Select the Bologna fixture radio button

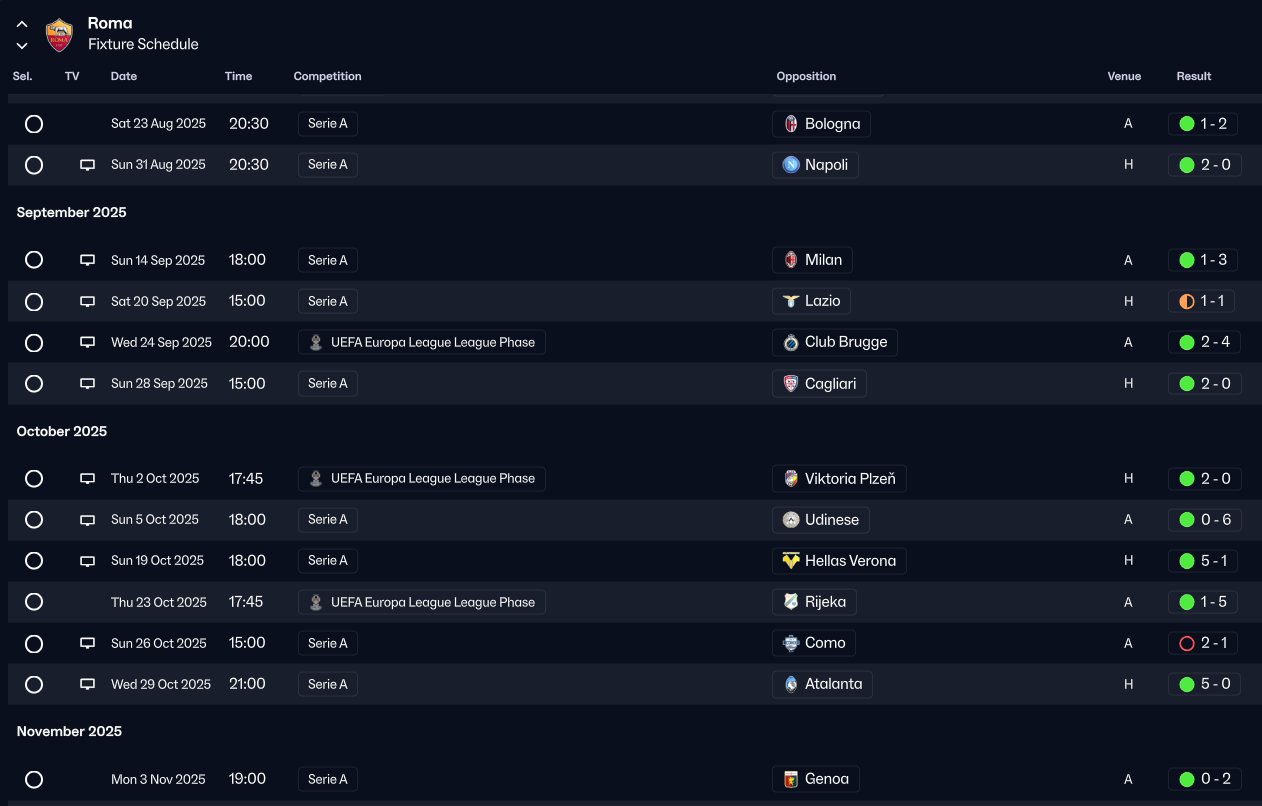pos(34,124)
